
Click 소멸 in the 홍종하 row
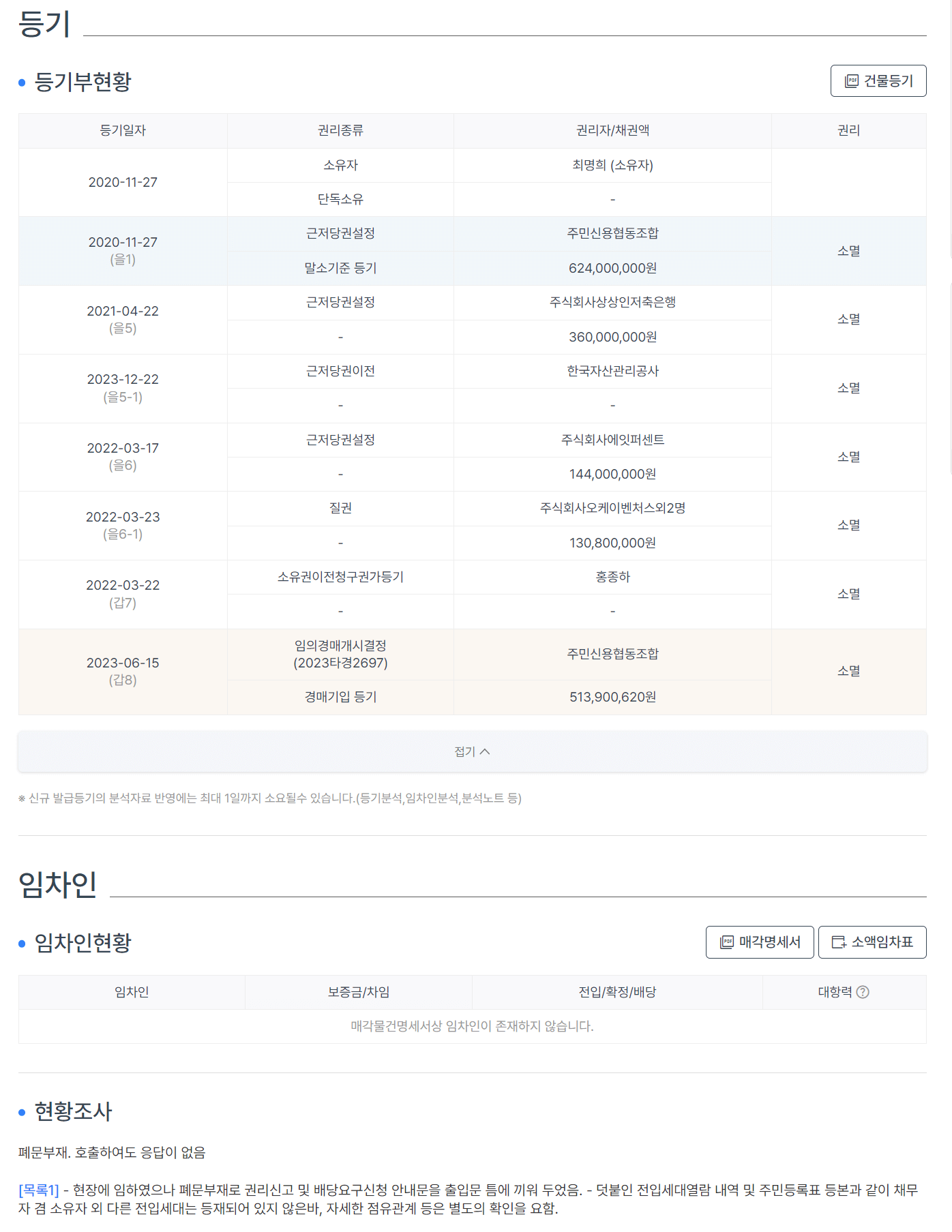click(849, 594)
